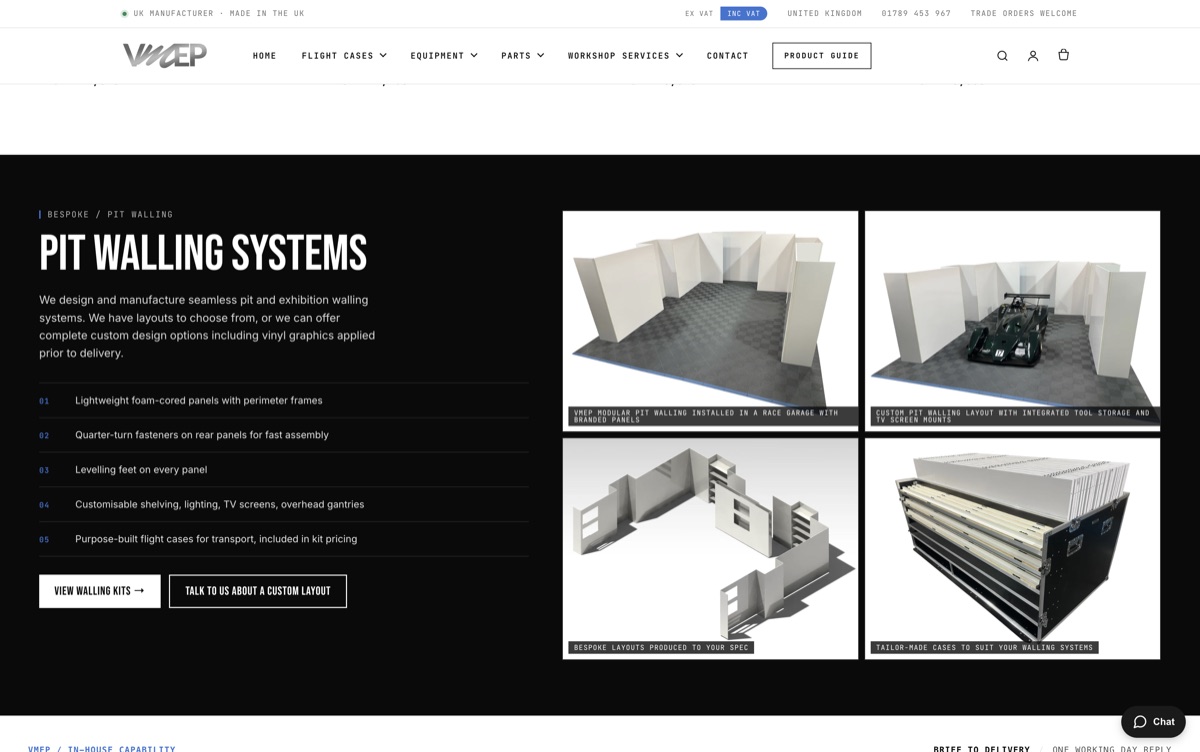Expand the Parts dropdown menu
This screenshot has width=1200, height=752.
[x=523, y=56]
